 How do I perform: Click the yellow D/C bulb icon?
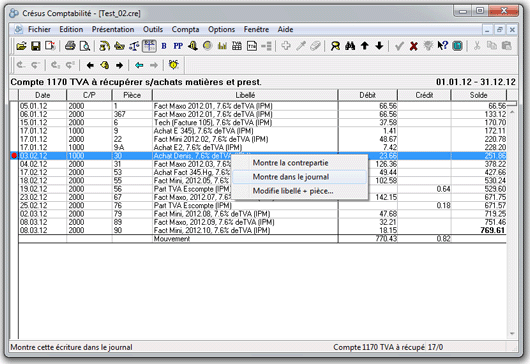[x=174, y=65]
